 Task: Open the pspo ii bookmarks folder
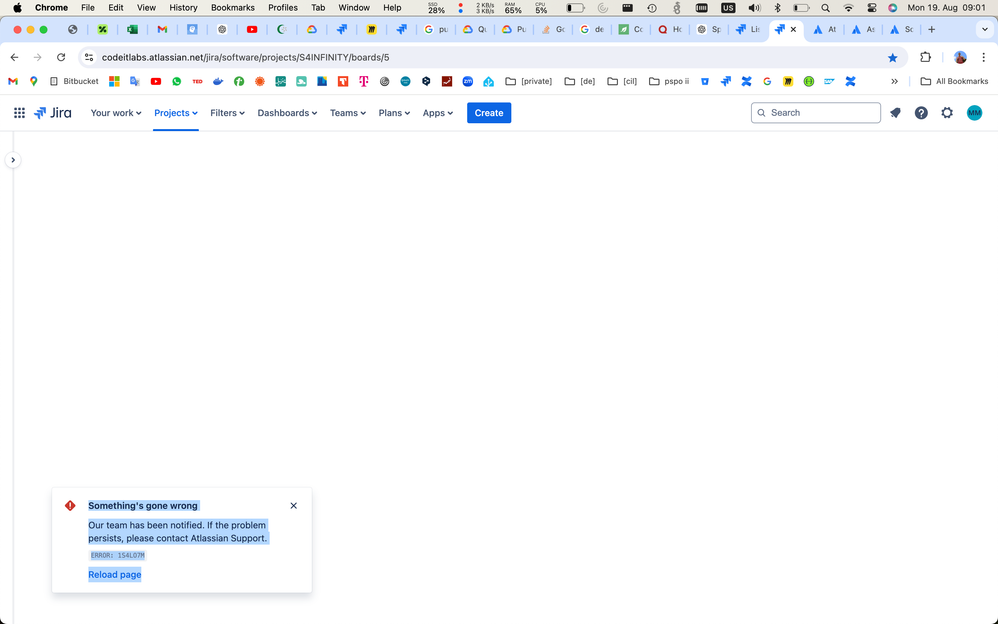click(x=669, y=82)
